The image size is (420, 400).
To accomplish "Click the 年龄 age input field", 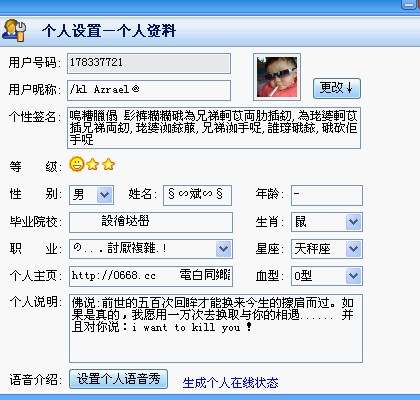I will point(327,195).
